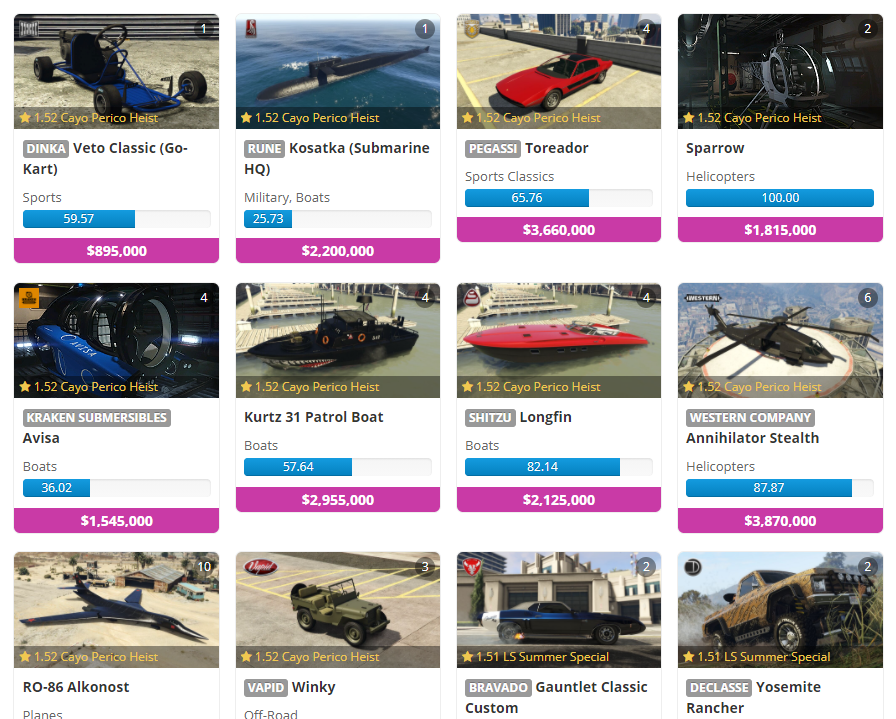Click the Longfin 82.14 rating bar
The image size is (896, 719).
559,467
